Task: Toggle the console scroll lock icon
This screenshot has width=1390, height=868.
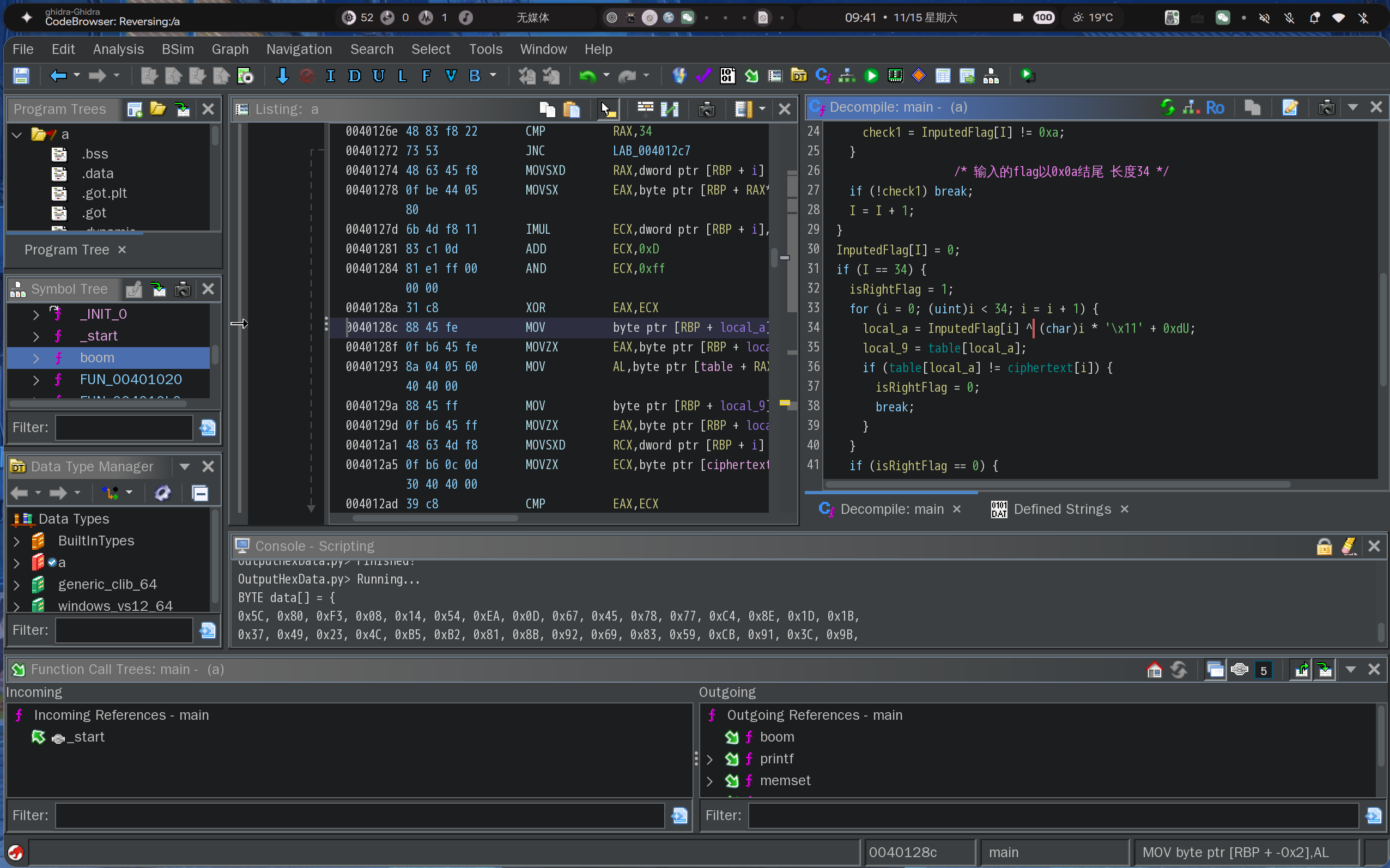Action: coord(1324,546)
